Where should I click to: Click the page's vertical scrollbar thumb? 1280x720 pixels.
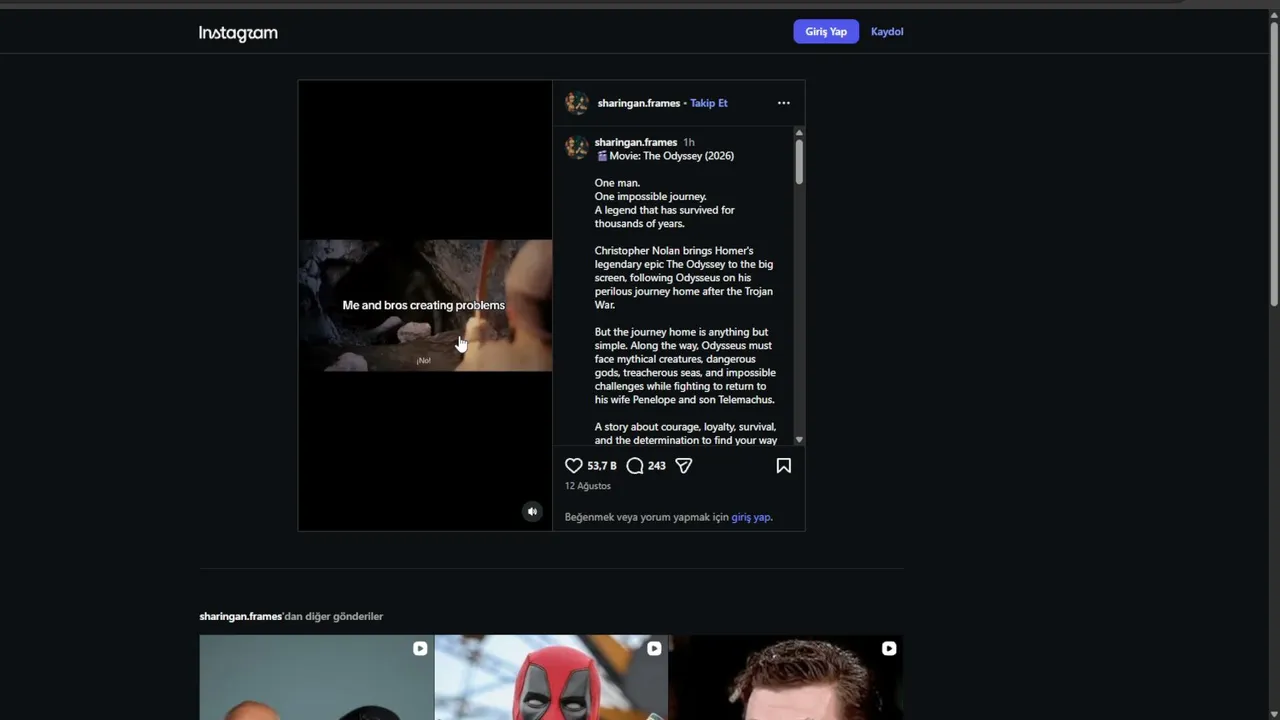[x=1274, y=165]
